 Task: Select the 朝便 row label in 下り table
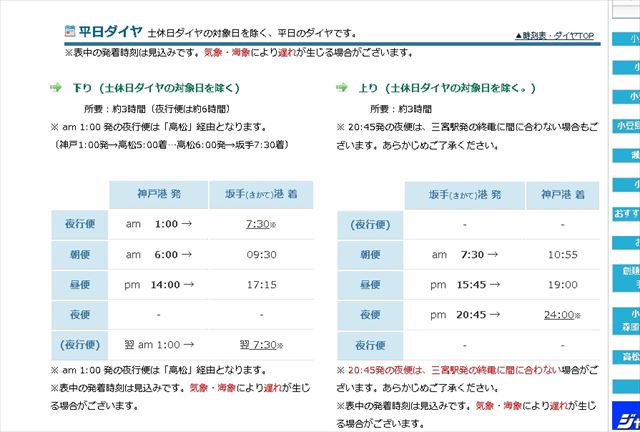(x=80, y=254)
